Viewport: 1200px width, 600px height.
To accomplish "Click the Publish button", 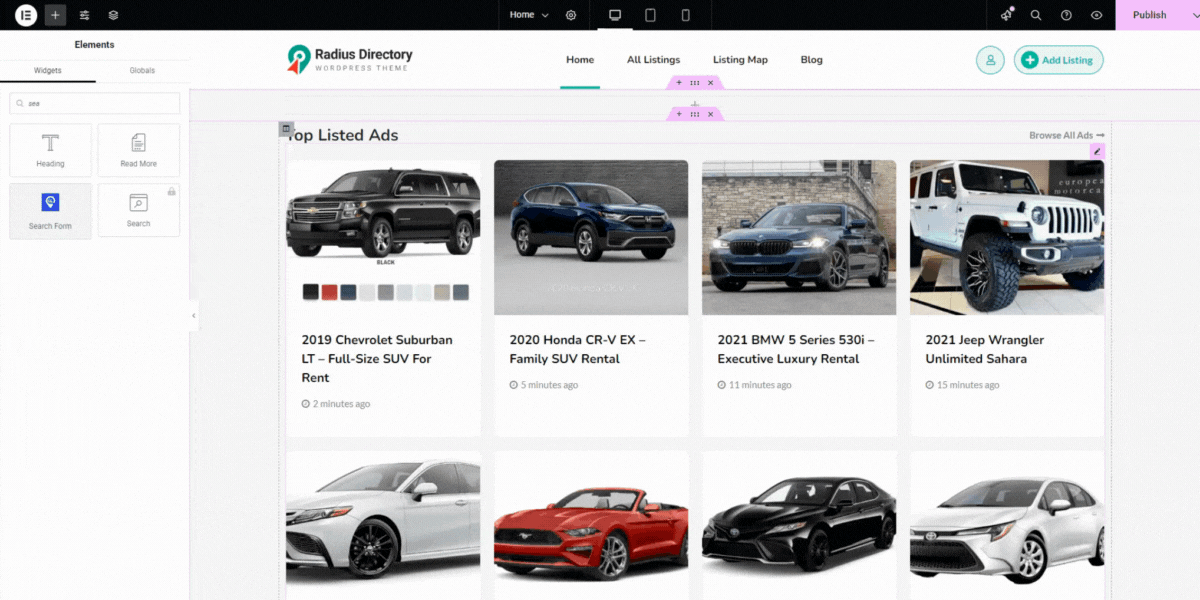I will [1150, 15].
